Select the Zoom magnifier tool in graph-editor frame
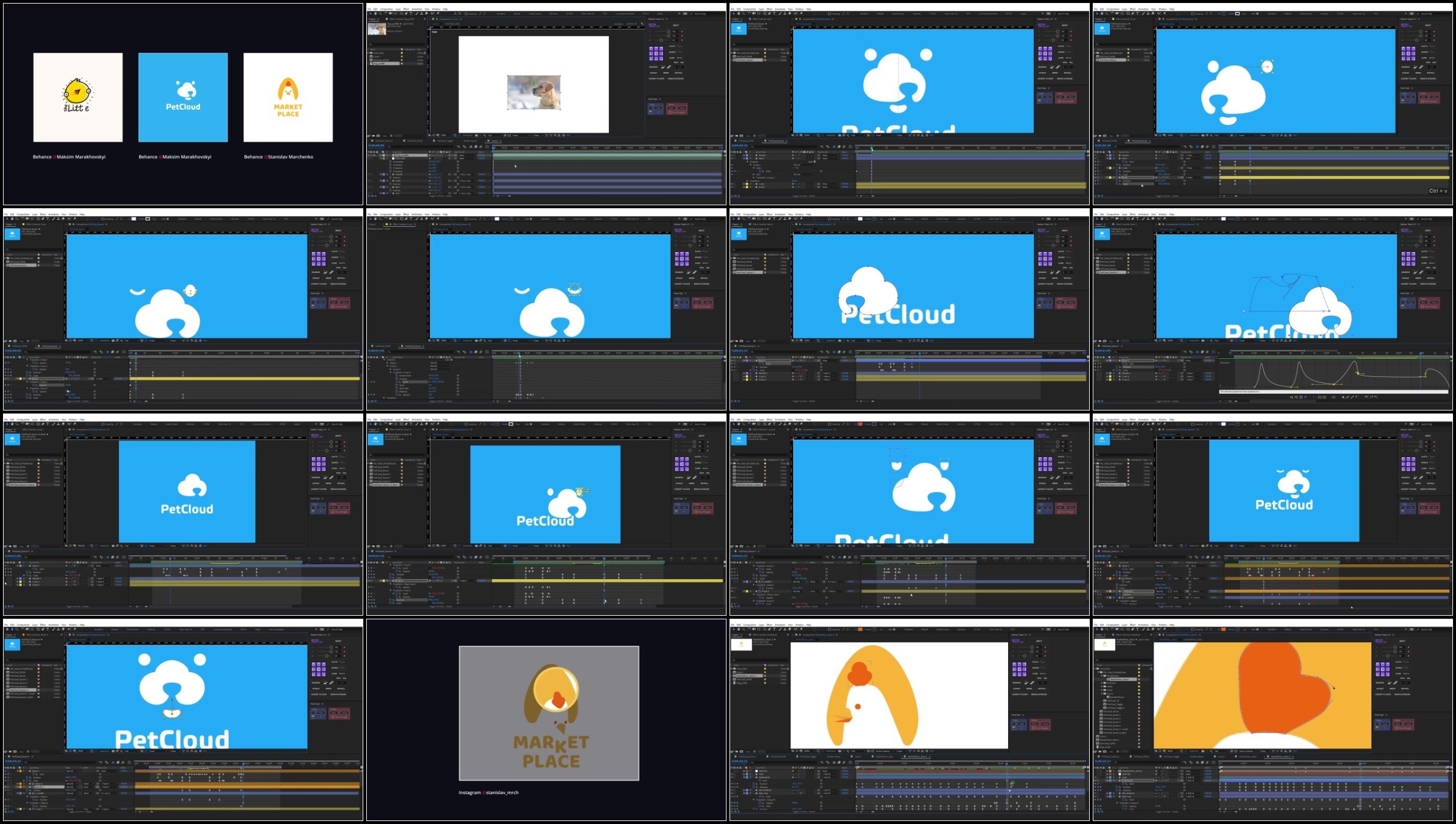The height and width of the screenshot is (824, 1456). [1107, 218]
